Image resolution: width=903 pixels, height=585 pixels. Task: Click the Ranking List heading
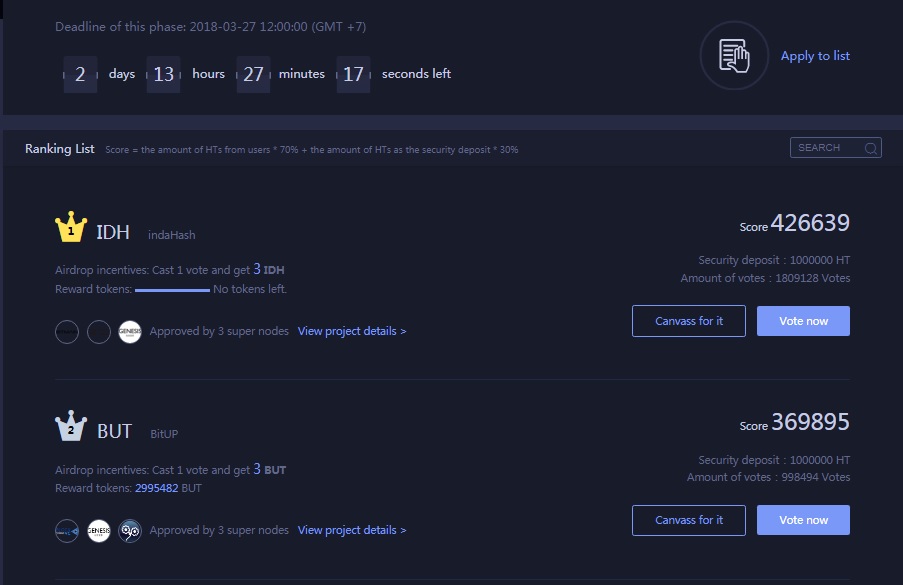(59, 149)
